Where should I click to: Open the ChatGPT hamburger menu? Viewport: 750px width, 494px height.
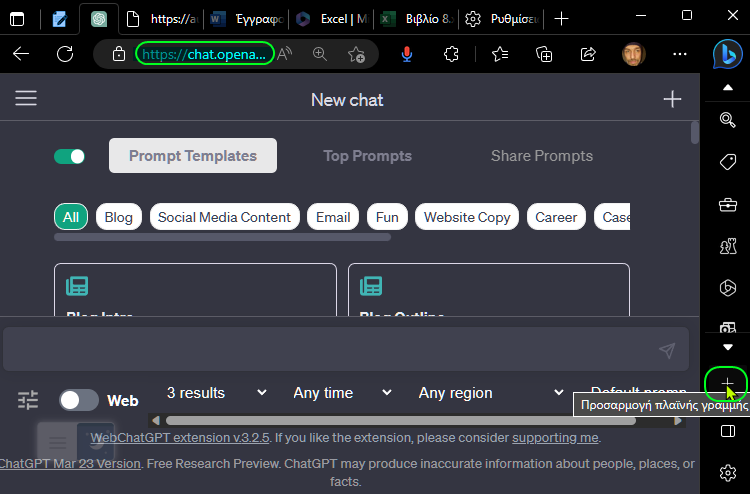pyautogui.click(x=26, y=98)
